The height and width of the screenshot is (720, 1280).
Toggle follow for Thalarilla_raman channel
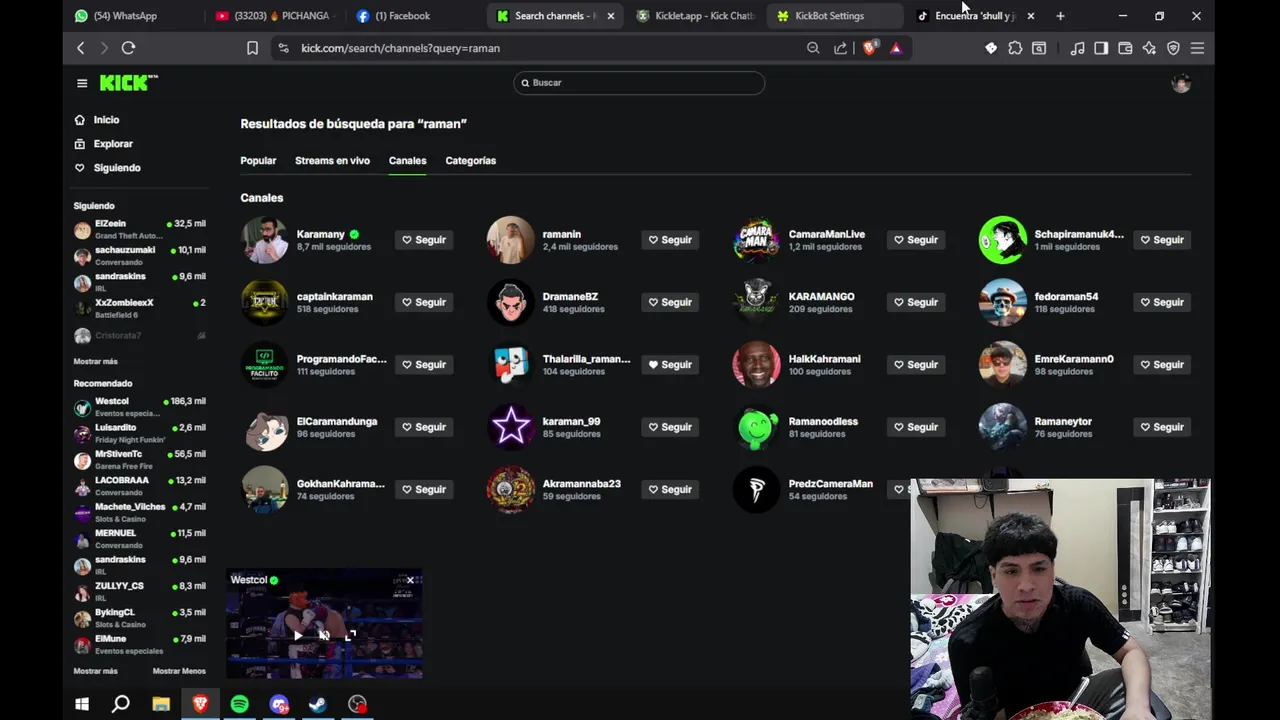(670, 365)
